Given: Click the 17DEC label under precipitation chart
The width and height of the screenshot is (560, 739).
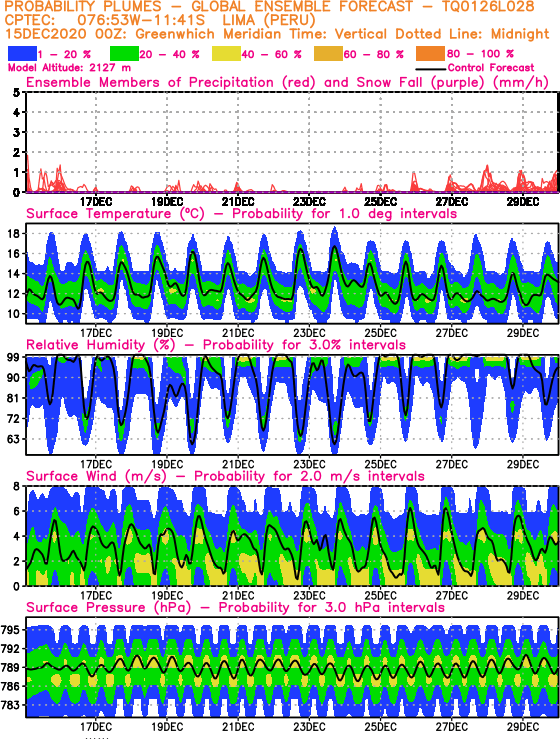Looking at the screenshot, I should pyautogui.click(x=96, y=202).
